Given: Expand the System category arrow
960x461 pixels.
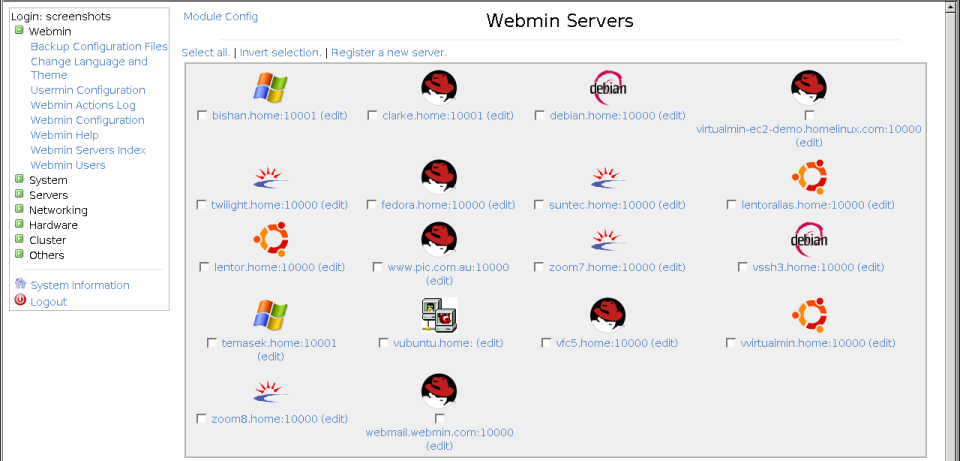Looking at the screenshot, I should coord(19,179).
